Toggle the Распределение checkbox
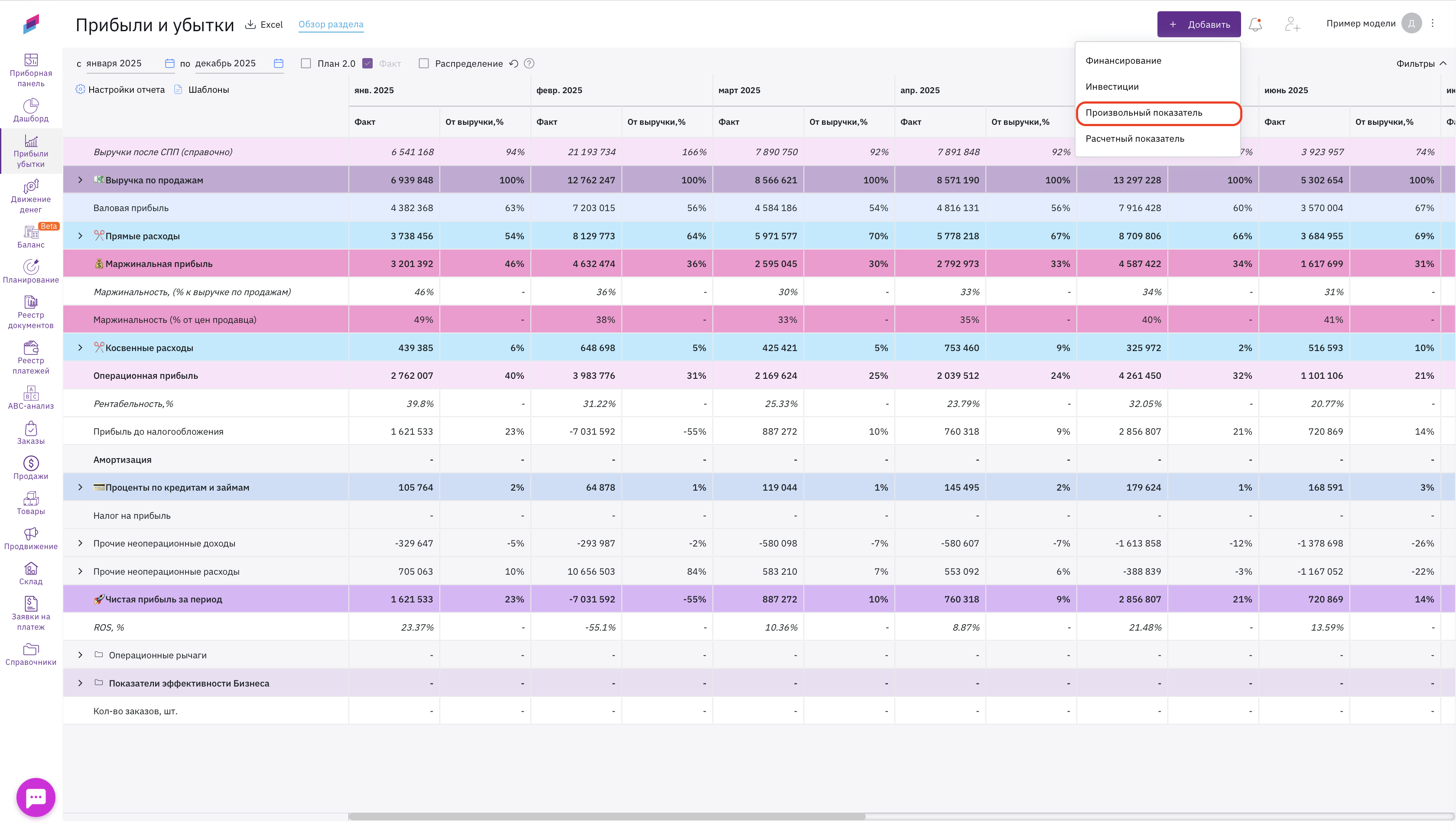1456x833 pixels. pos(424,64)
